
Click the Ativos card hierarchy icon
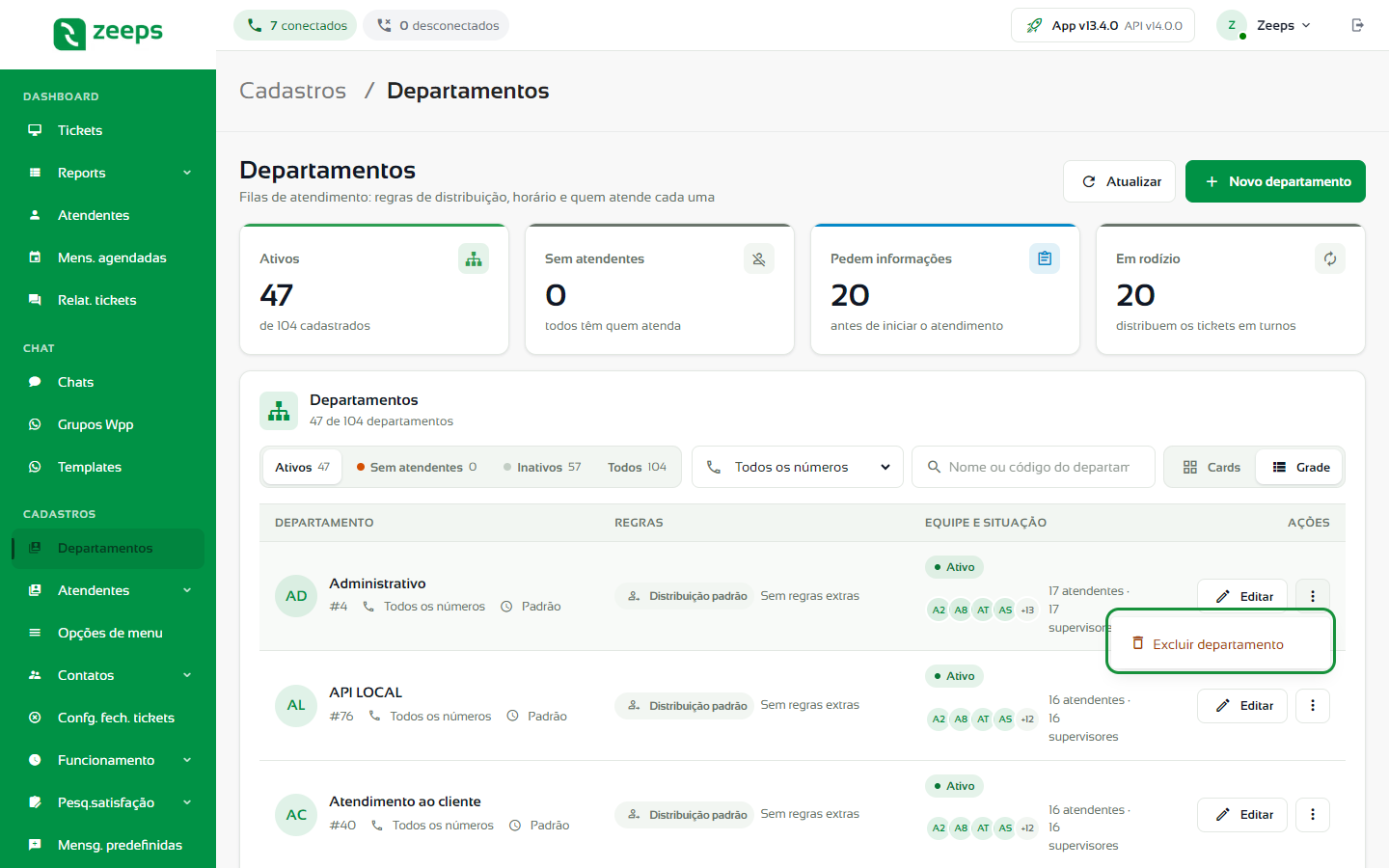pyautogui.click(x=474, y=258)
